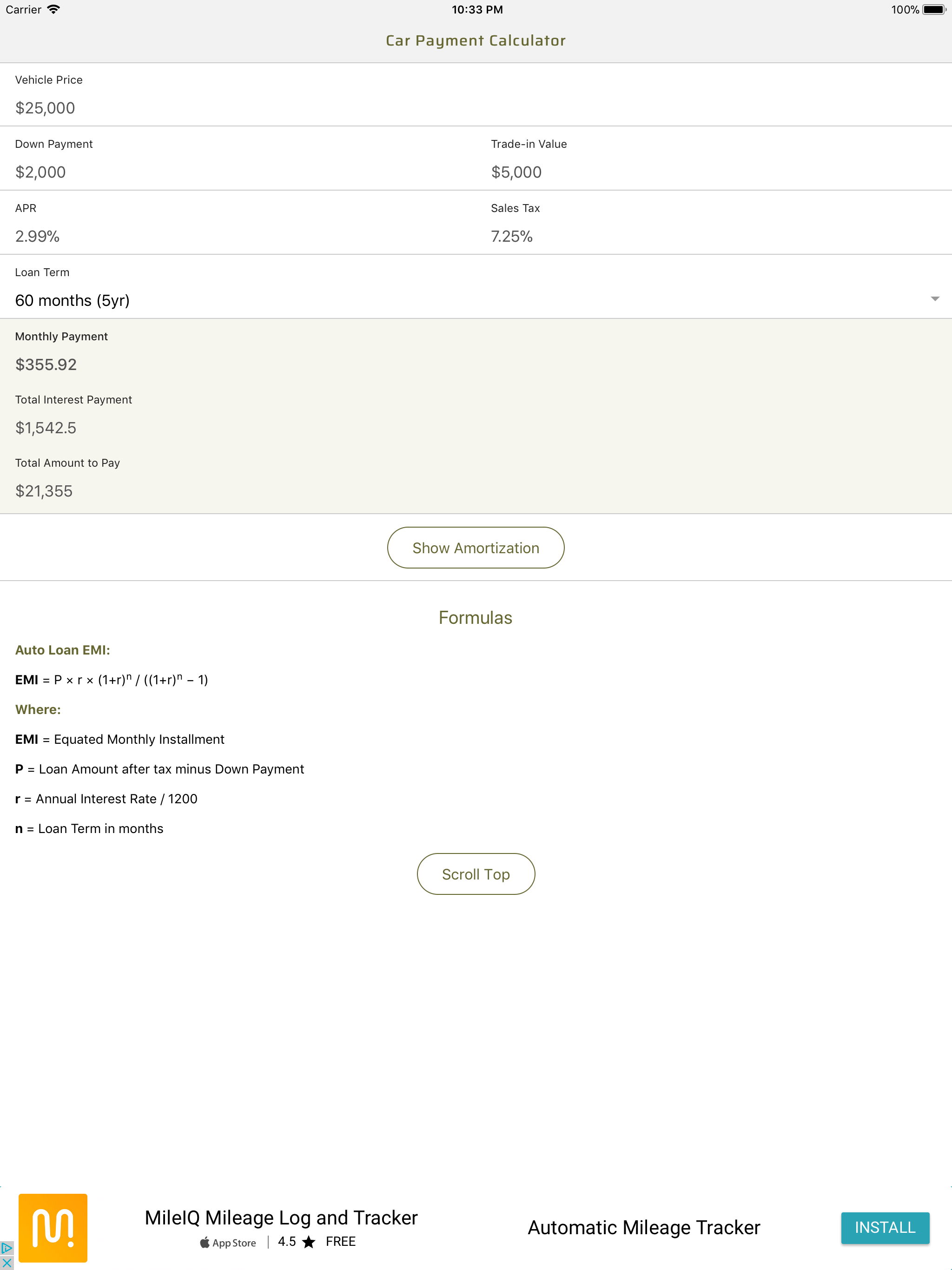
Task: Click the MileIQ Mileage Log ad title
Action: click(281, 1218)
